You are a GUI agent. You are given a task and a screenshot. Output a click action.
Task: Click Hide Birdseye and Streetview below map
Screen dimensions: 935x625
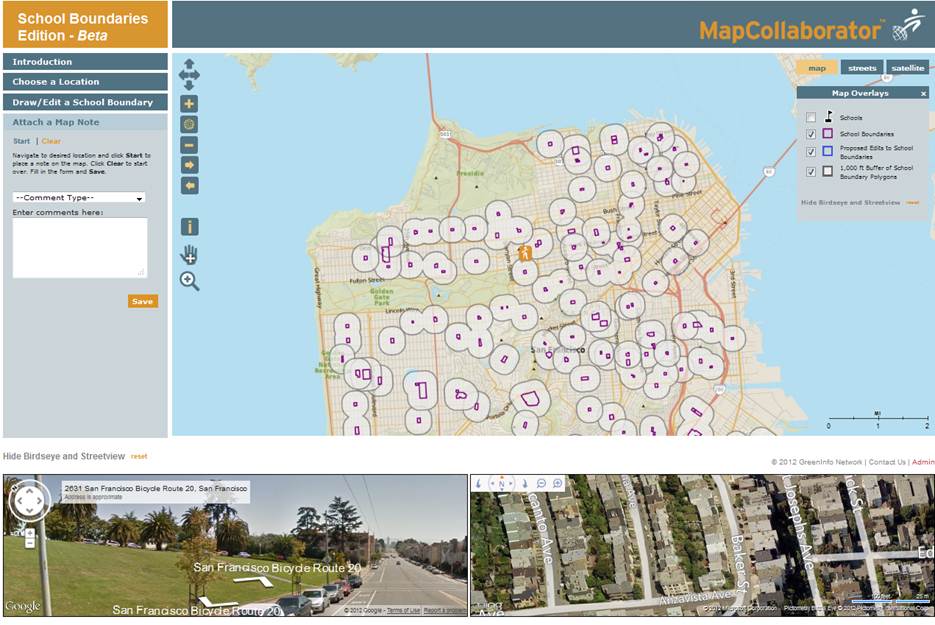point(64,456)
